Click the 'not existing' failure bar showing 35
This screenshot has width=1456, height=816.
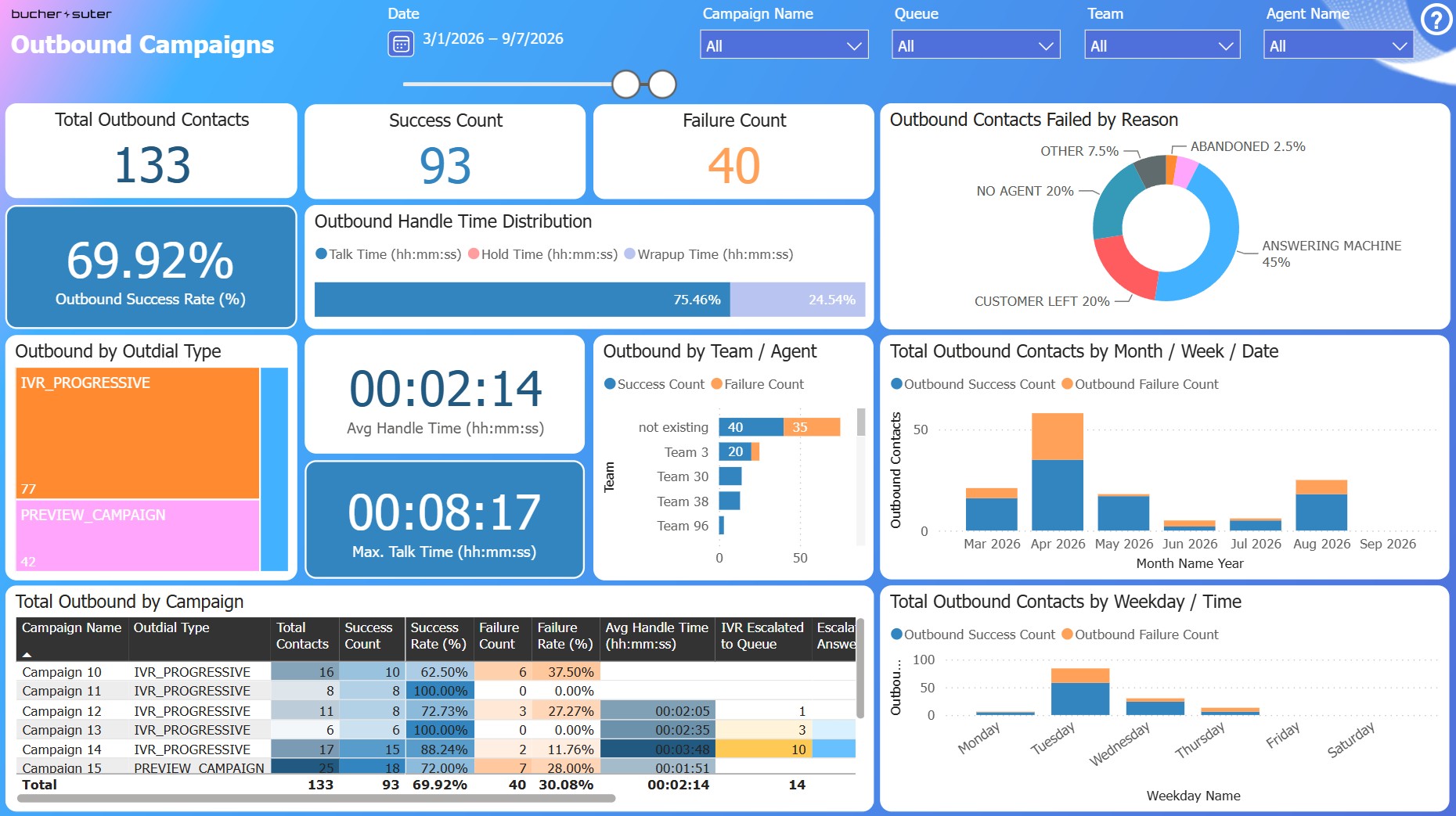812,427
